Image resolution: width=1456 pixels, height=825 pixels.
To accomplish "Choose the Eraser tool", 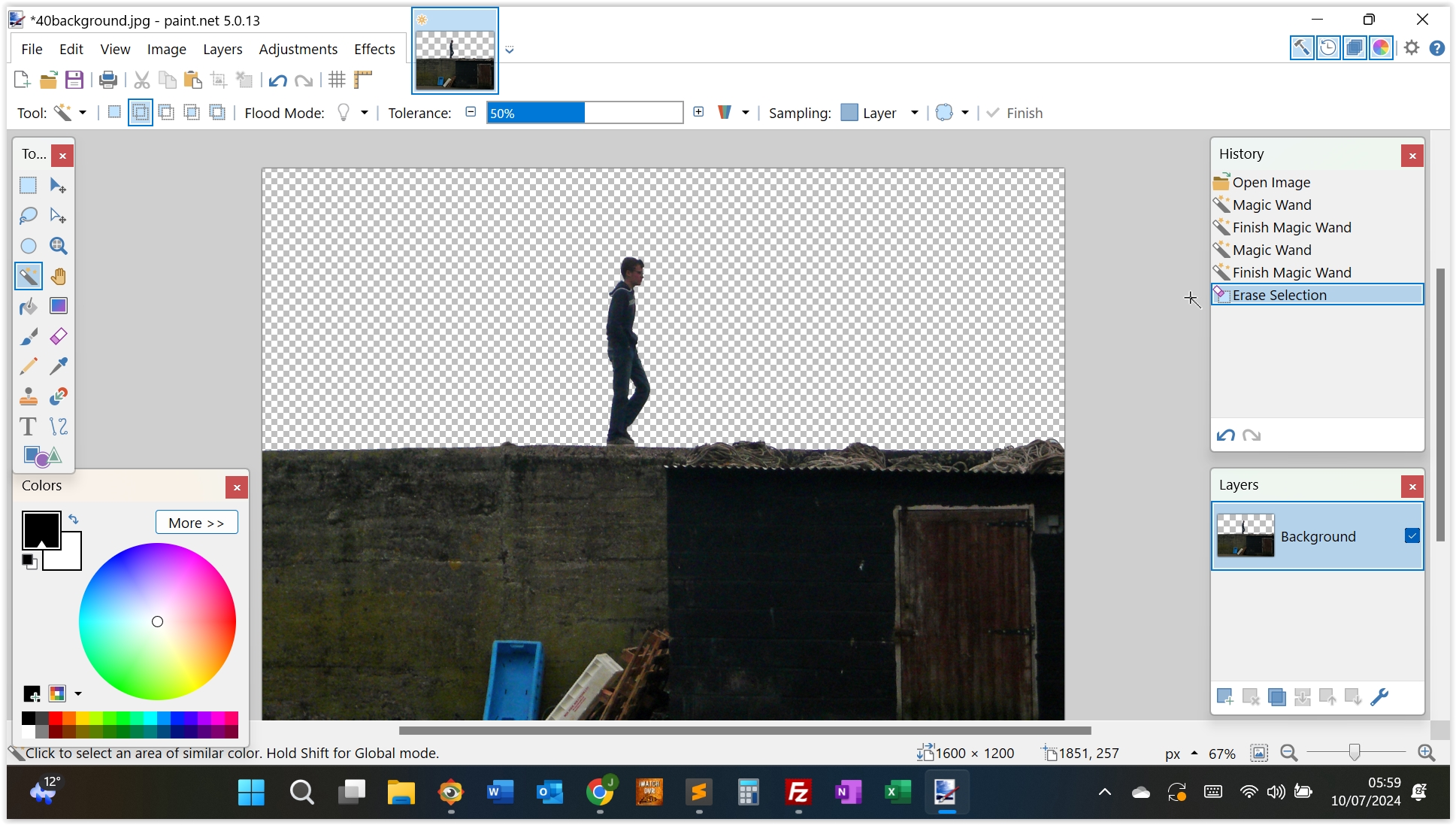I will (58, 336).
